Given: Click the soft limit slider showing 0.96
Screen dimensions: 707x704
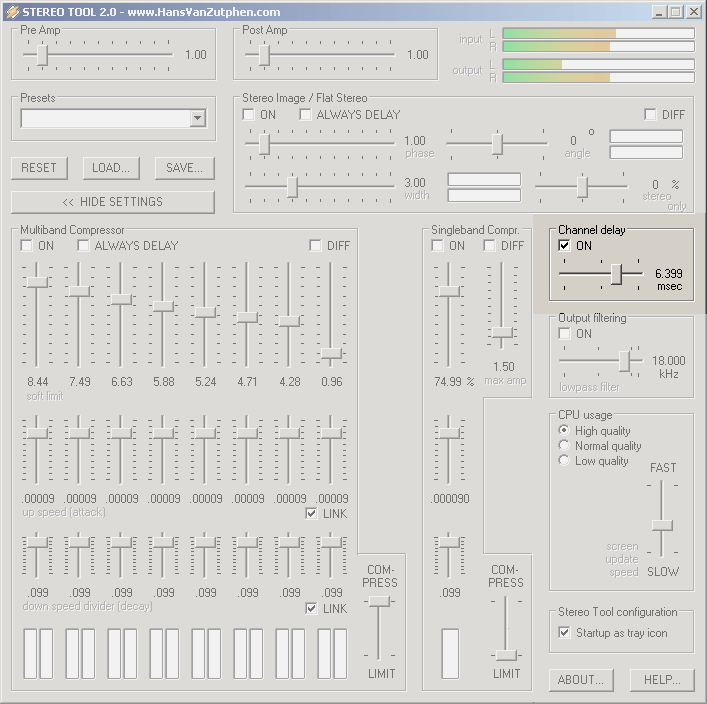Looking at the screenshot, I should pyautogui.click(x=331, y=354).
